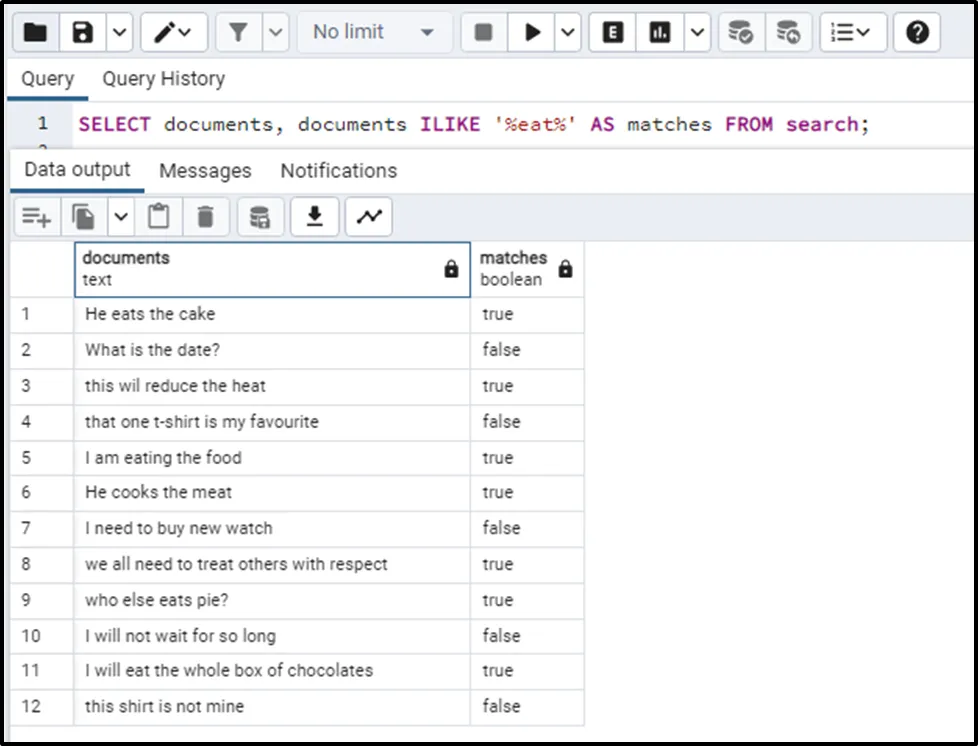
Task: Delete selected rows with the trash icon
Action: (205, 217)
